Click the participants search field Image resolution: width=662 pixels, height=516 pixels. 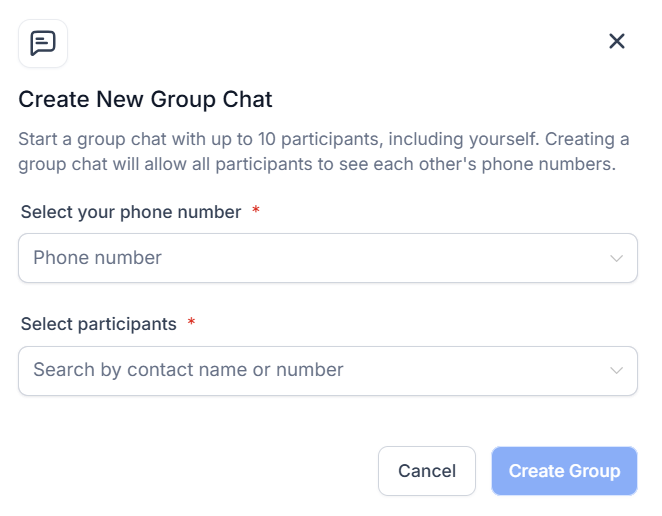tap(328, 371)
